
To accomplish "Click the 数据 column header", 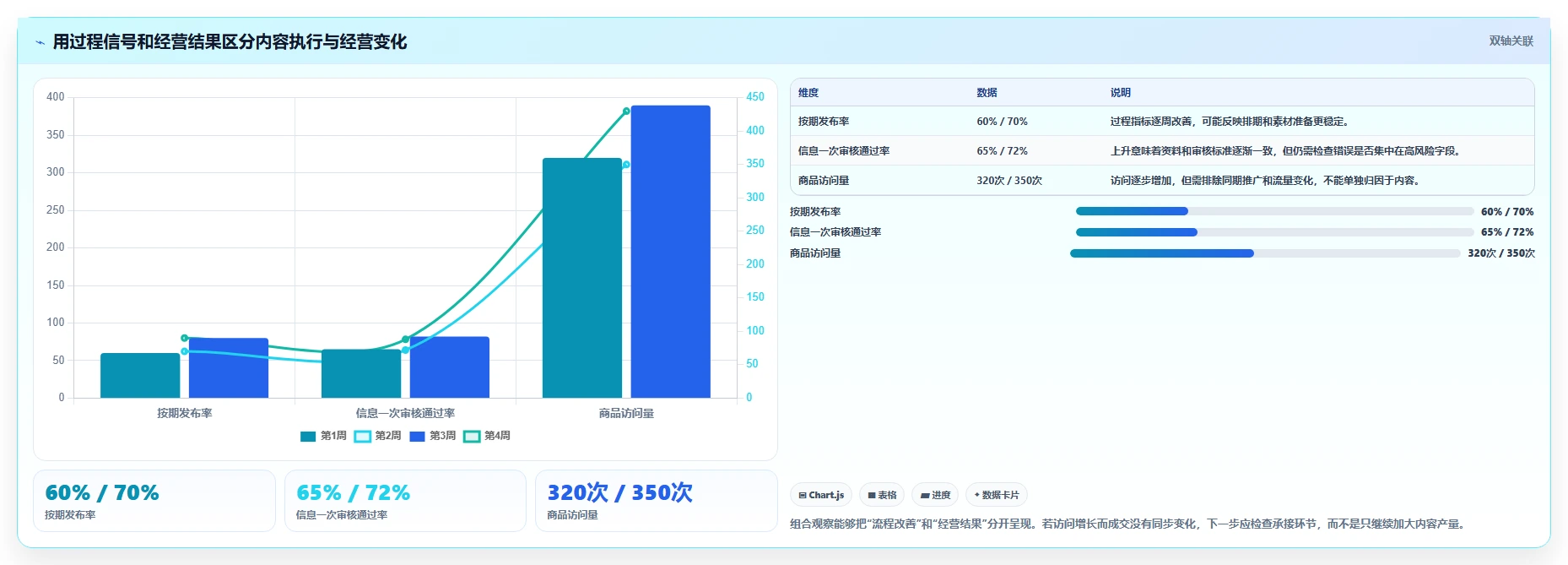I will [987, 93].
